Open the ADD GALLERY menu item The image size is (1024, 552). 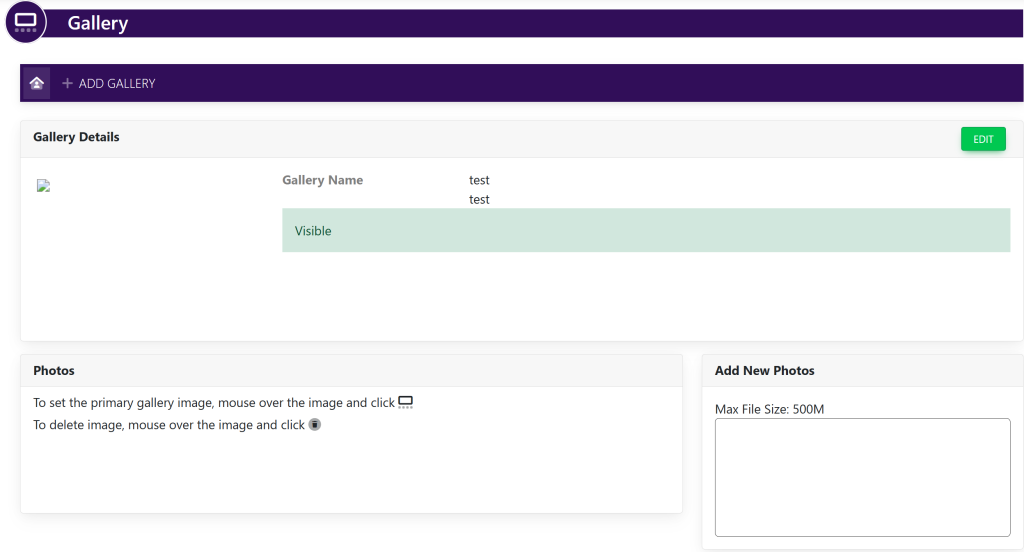pyautogui.click(x=116, y=84)
